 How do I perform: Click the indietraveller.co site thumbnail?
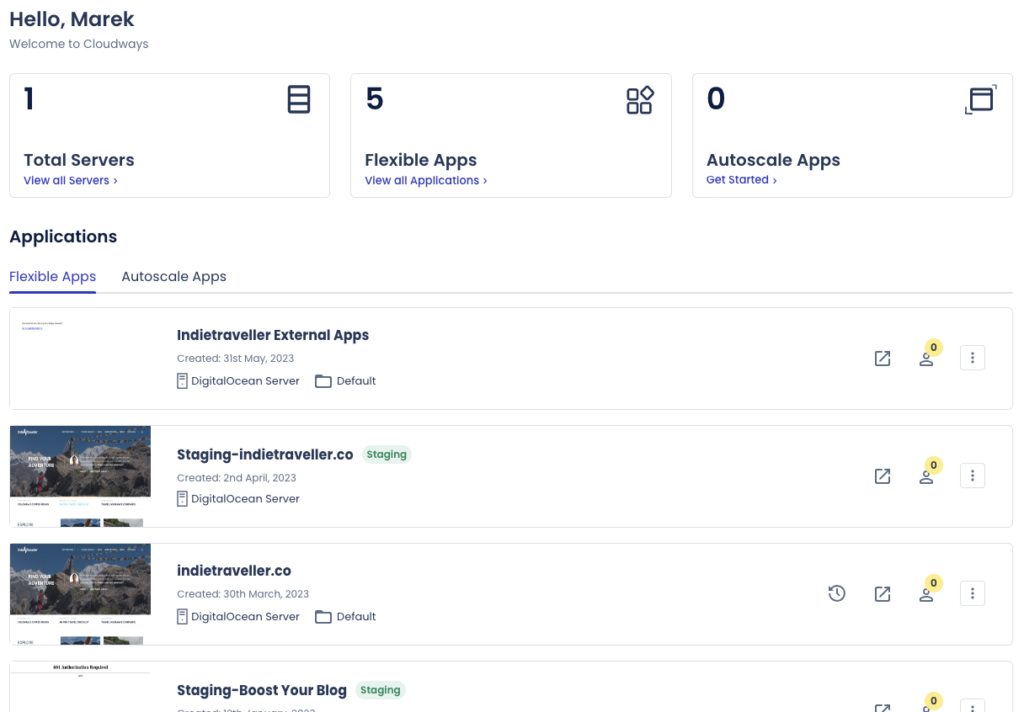(80, 594)
